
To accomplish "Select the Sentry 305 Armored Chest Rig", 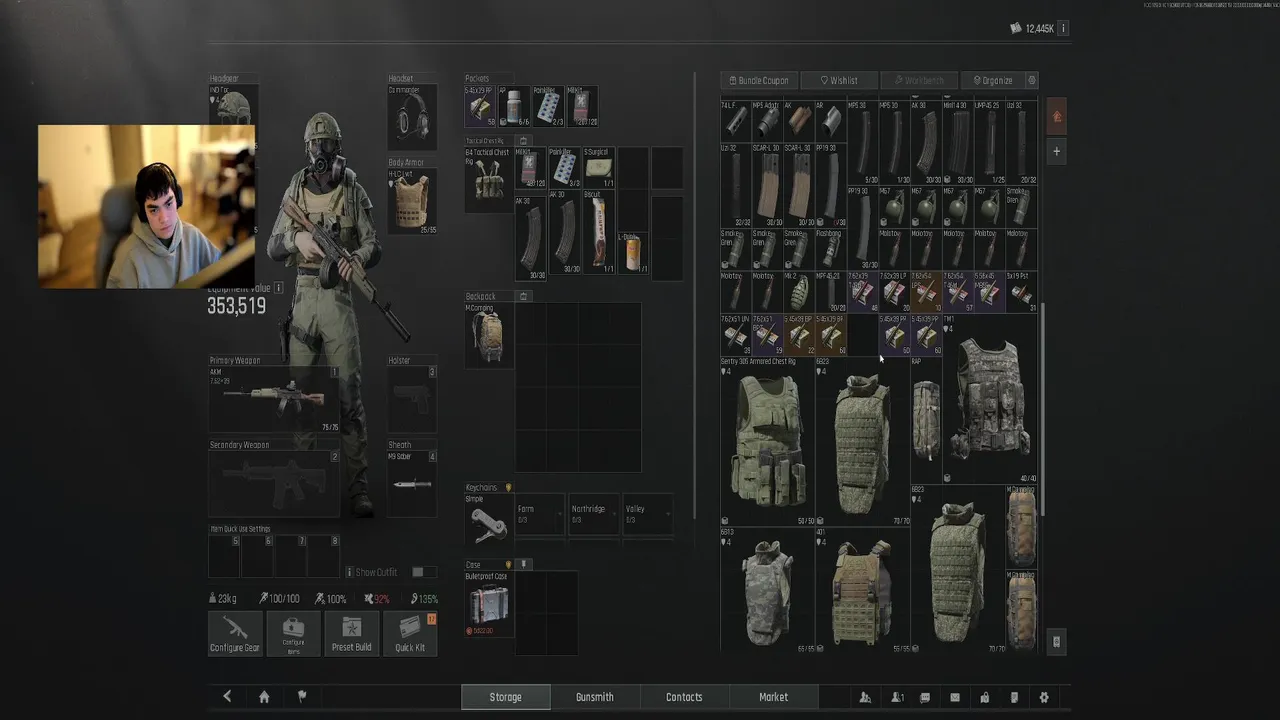I will pos(767,441).
